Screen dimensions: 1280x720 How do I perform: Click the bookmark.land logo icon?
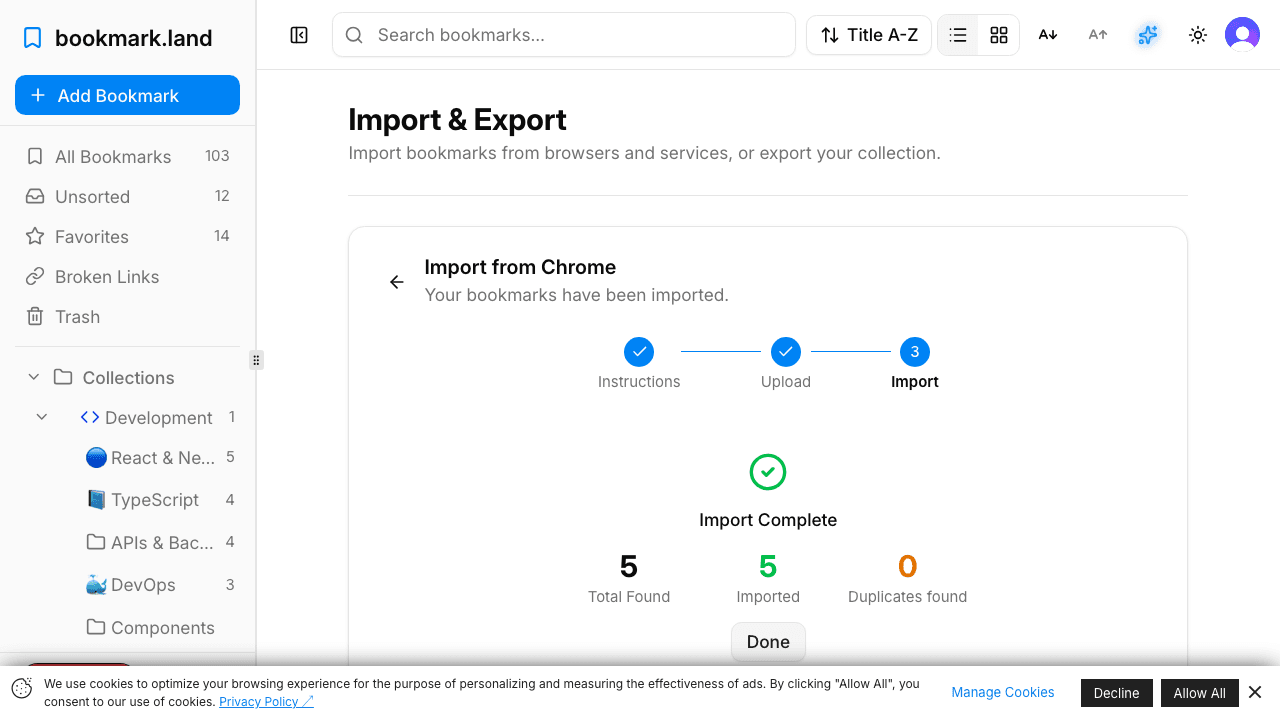pos(33,38)
